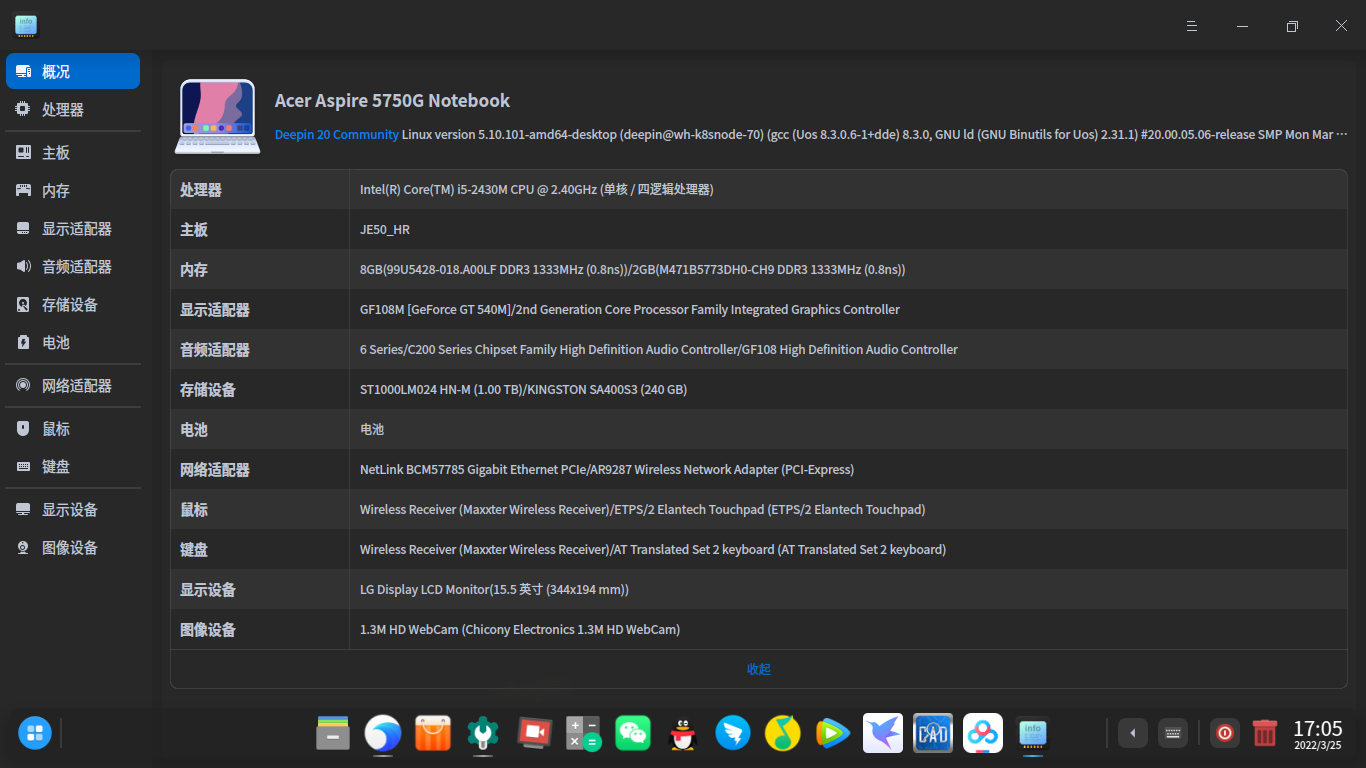1366x768 pixels.
Task: Select the 存储设备 row in the table
Action: pos(522,389)
